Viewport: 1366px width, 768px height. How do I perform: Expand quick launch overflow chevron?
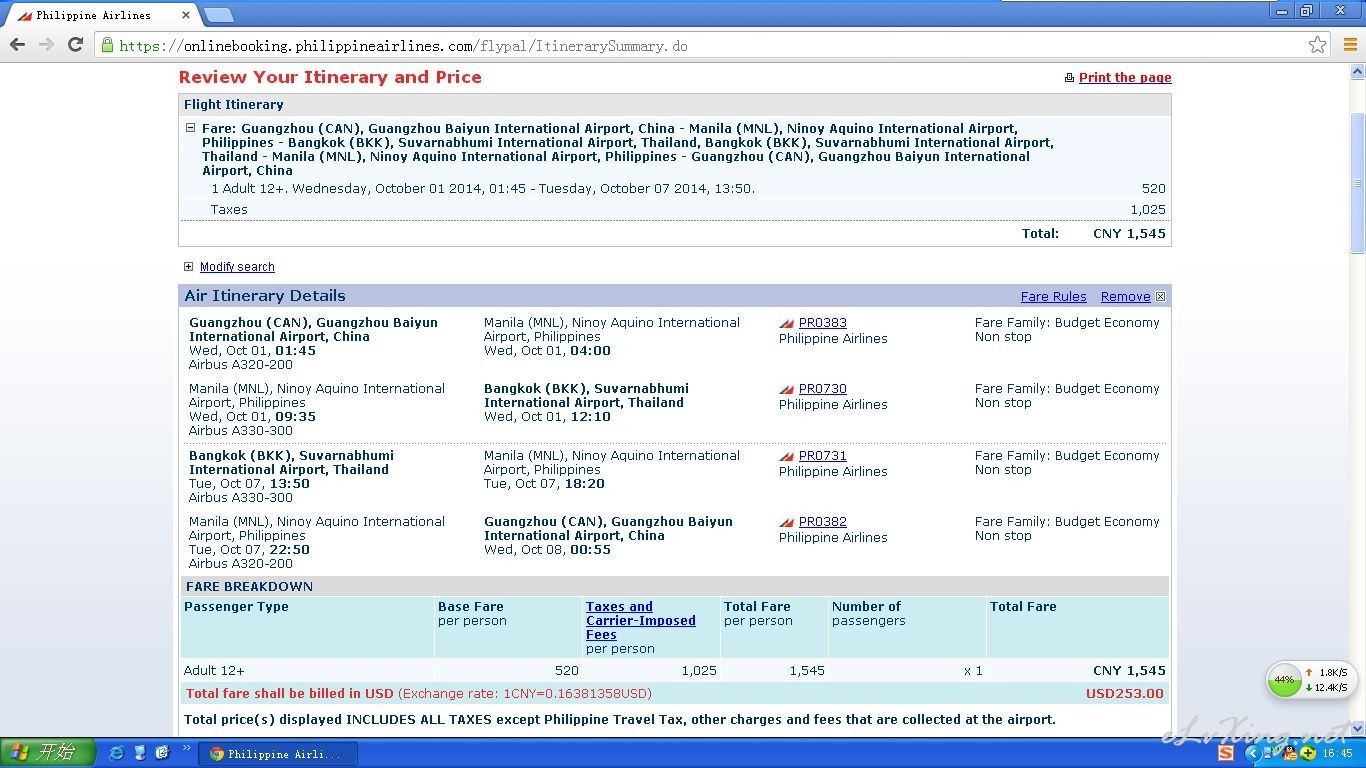tap(187, 747)
